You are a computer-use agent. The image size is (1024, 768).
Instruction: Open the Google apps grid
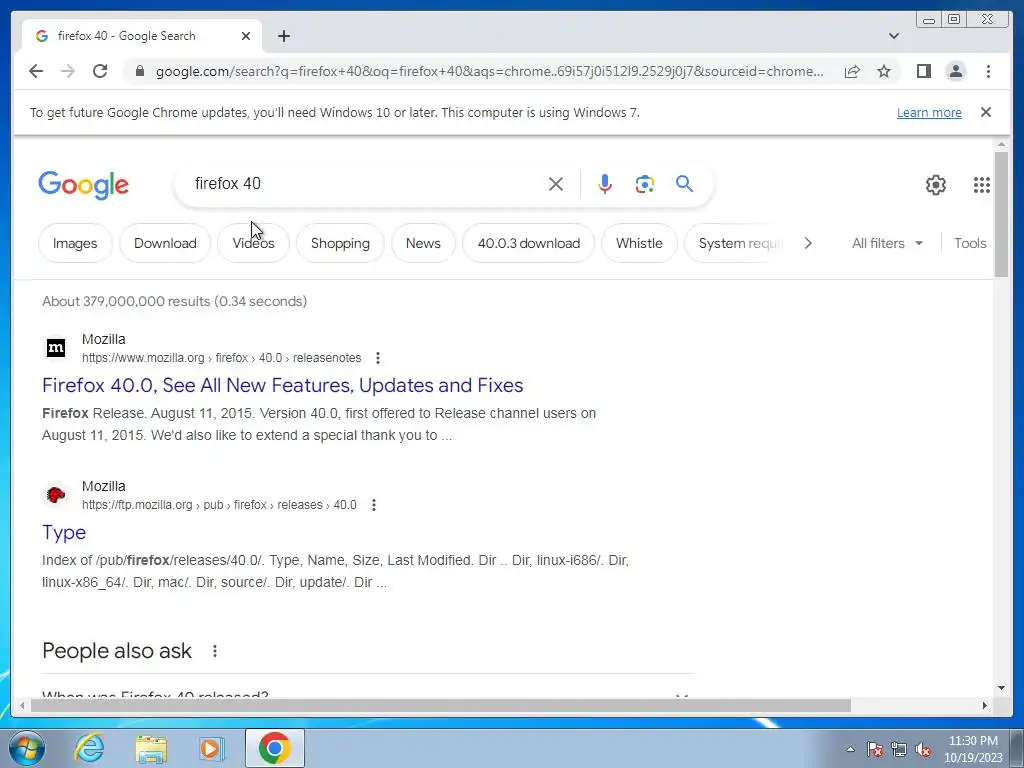tap(981, 185)
